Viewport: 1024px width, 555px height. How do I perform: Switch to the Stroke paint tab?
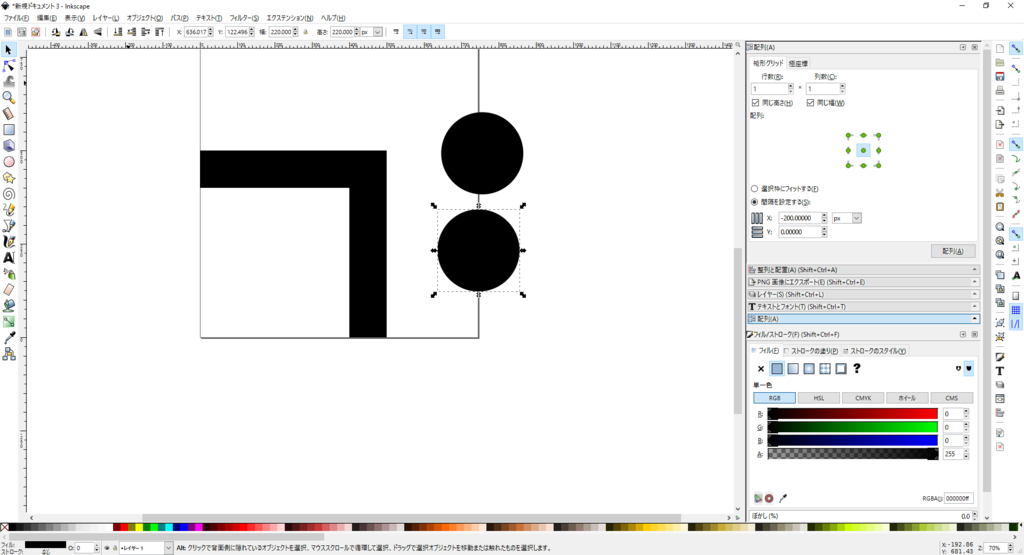coord(810,351)
